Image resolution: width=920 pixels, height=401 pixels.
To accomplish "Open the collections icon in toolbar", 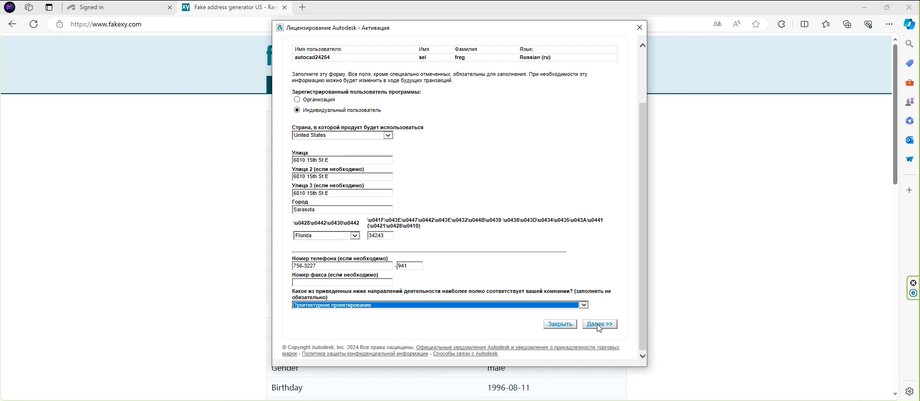I will coord(847,24).
